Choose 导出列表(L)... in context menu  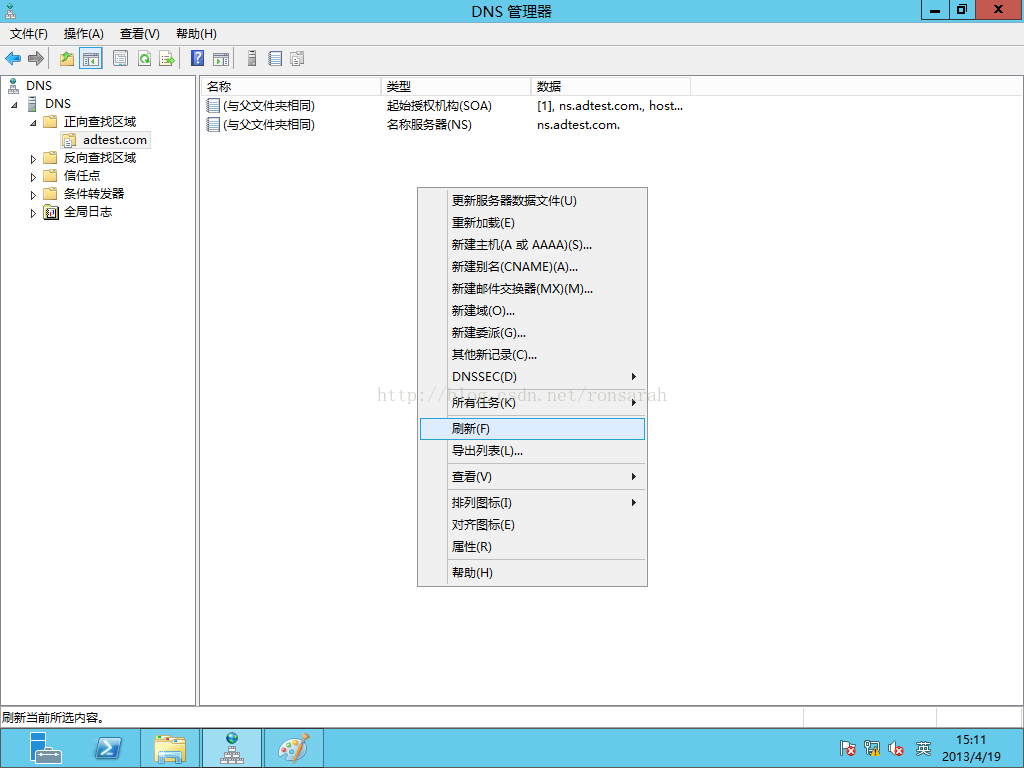click(x=532, y=451)
